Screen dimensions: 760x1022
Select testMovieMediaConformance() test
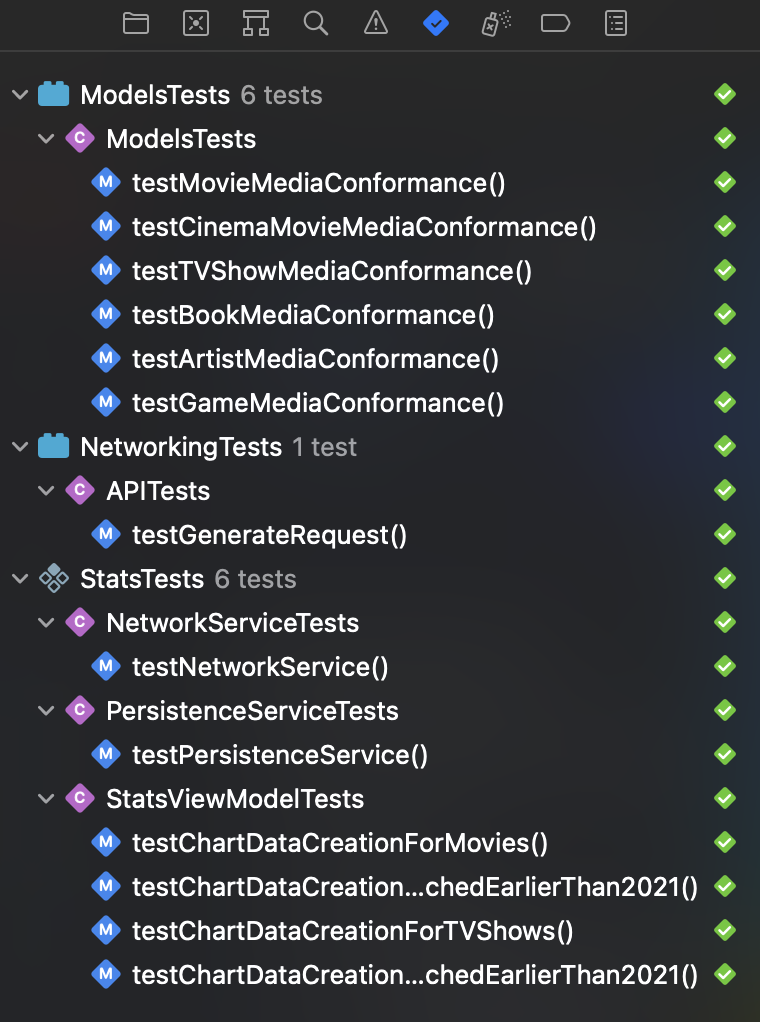click(x=318, y=183)
